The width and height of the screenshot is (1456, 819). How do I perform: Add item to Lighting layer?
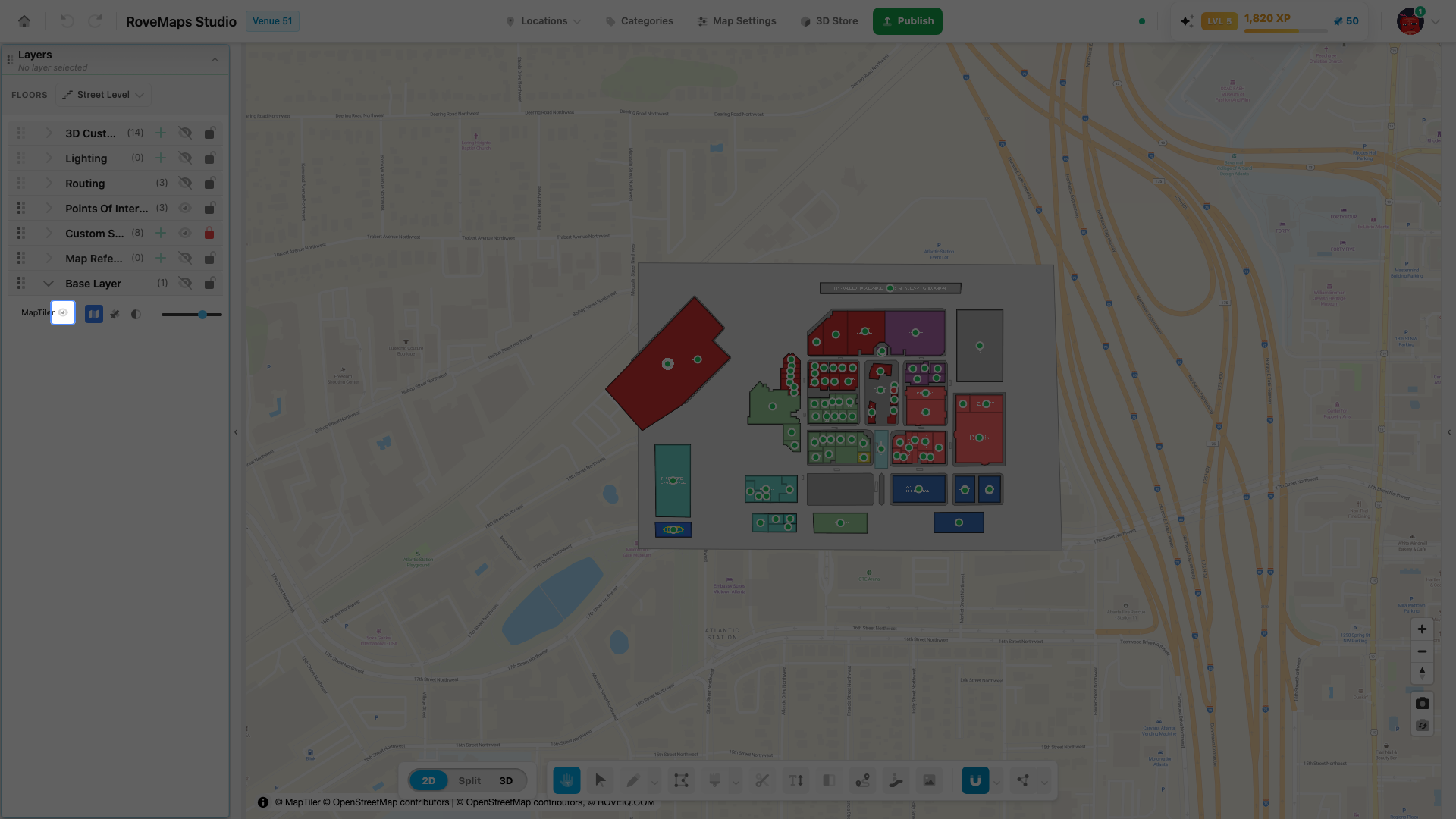[161, 158]
